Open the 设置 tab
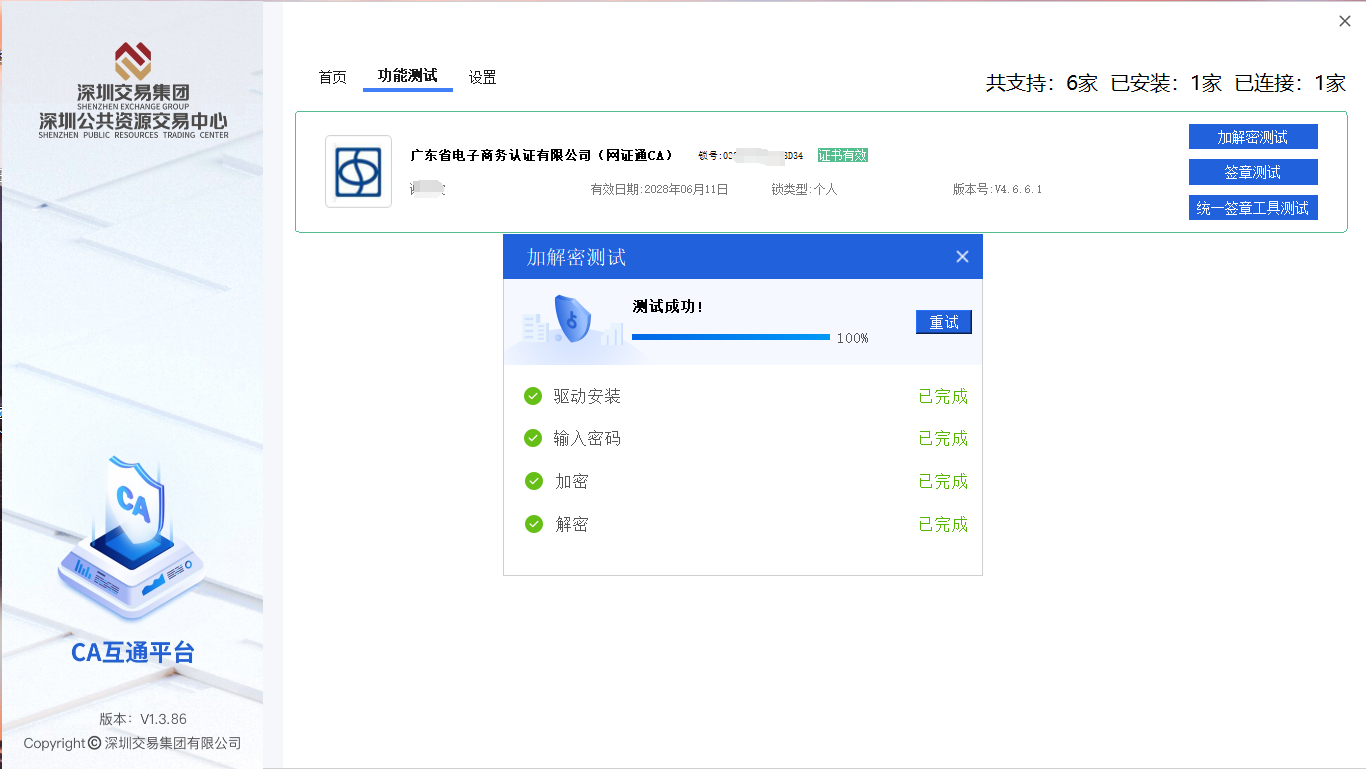Viewport: 1366px width, 769px height. coord(481,76)
